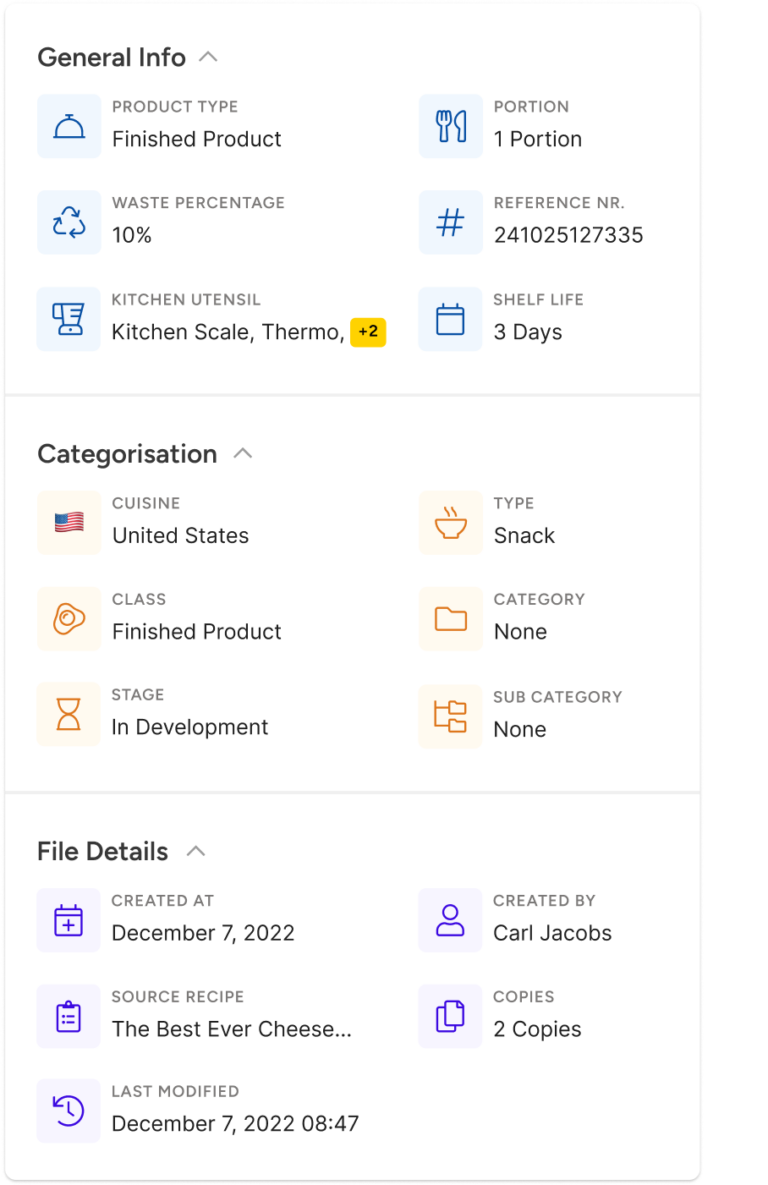The image size is (768, 1185).
Task: Collapse the File Details section
Action: [x=197, y=851]
